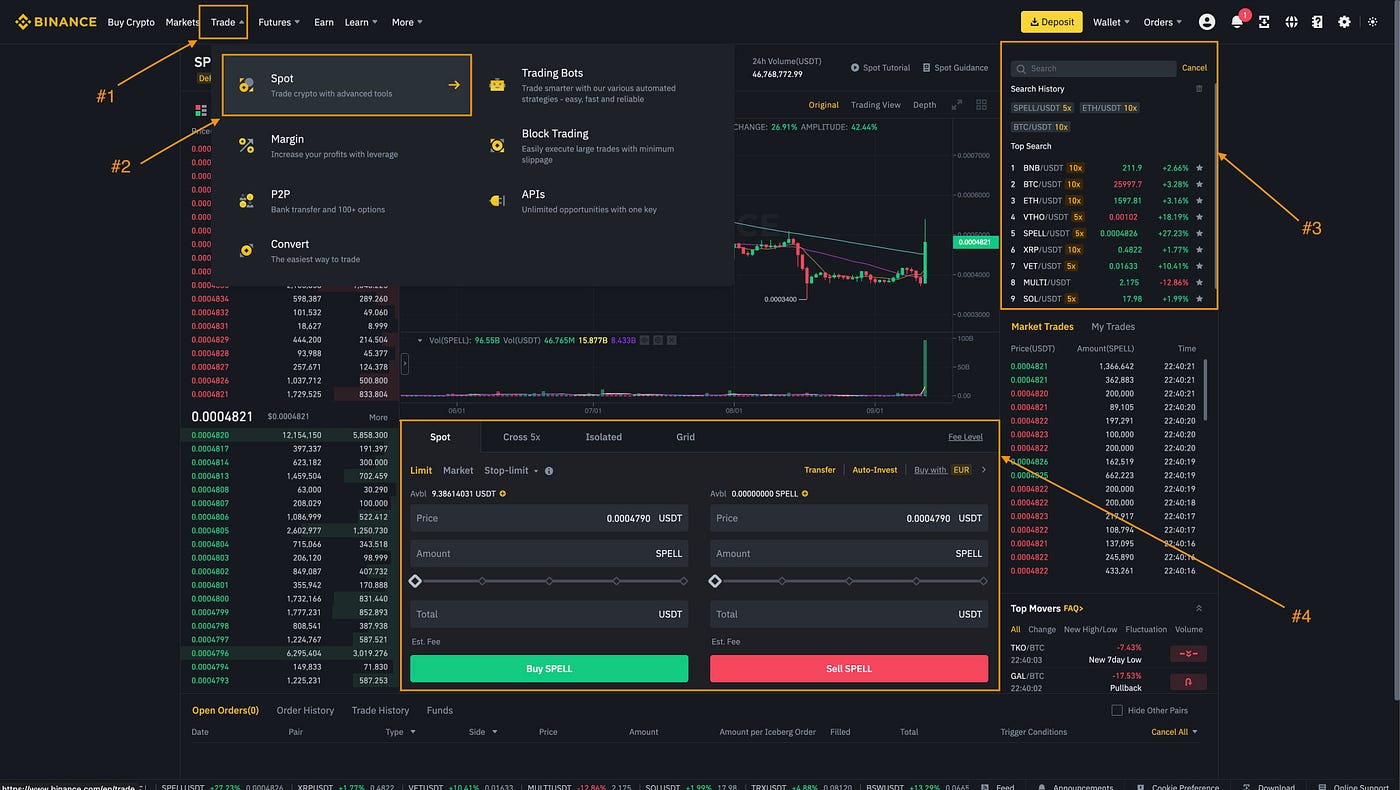Screen dimensions: 1400x790
Task: Favorite BTC/USDT with its star
Action: tap(1199, 184)
